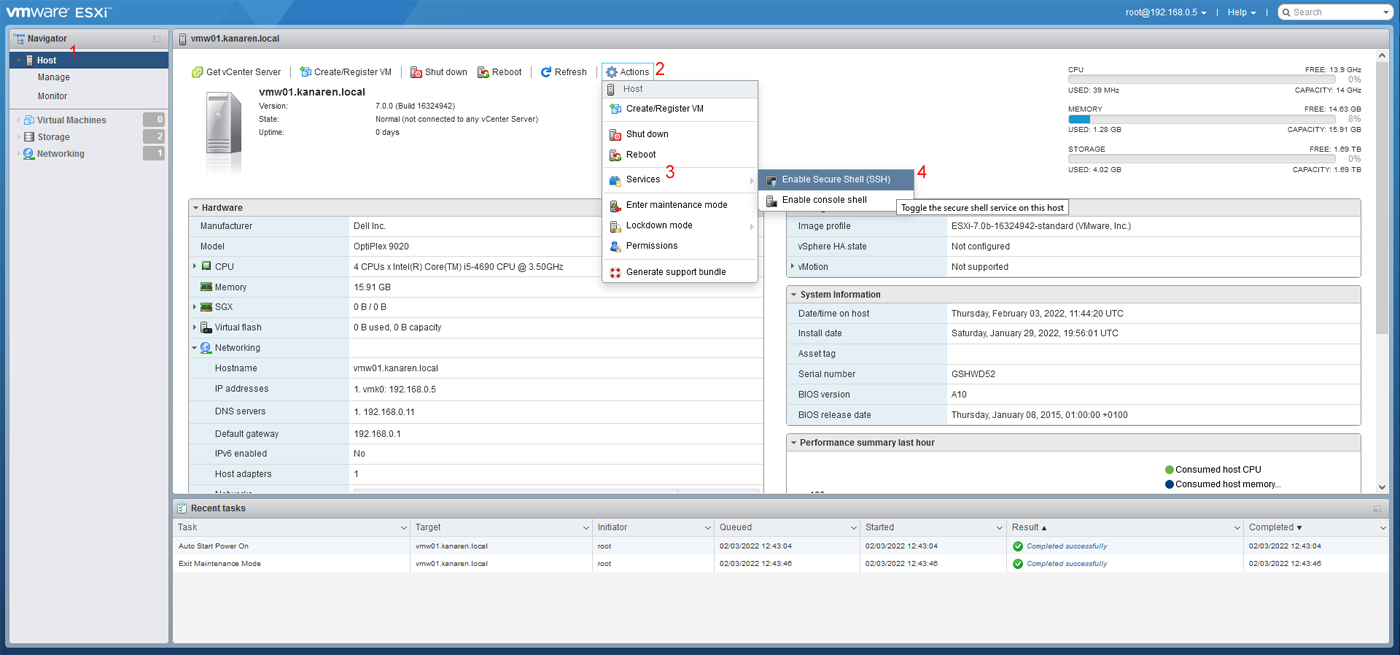Expand the CPU hardware section
This screenshot has height=655, width=1400.
196,266
